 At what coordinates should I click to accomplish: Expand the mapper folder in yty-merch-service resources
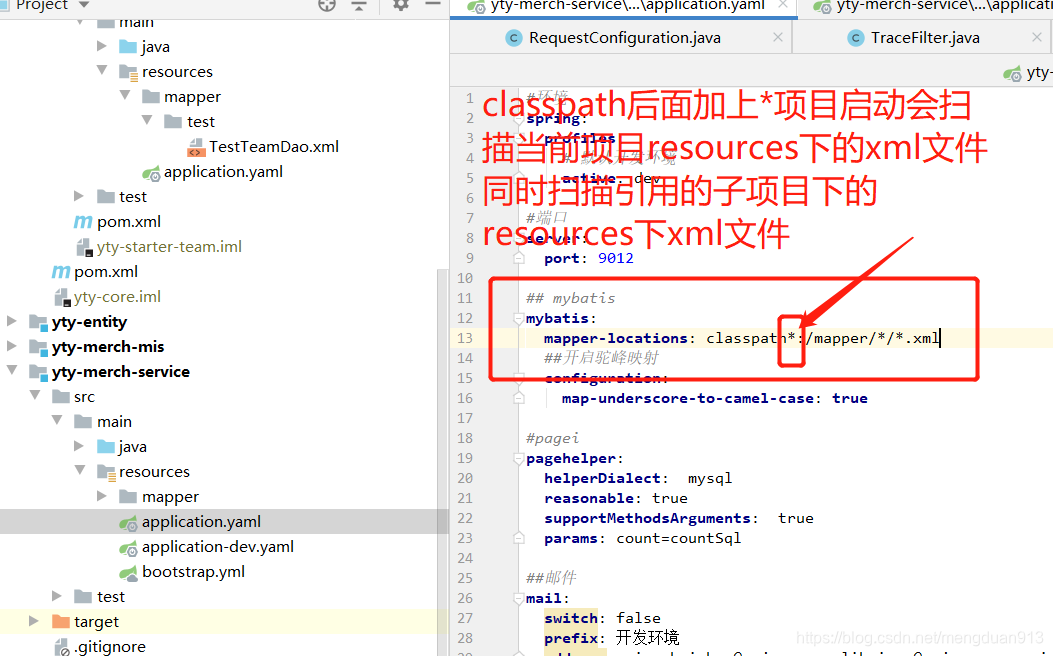[x=102, y=496]
